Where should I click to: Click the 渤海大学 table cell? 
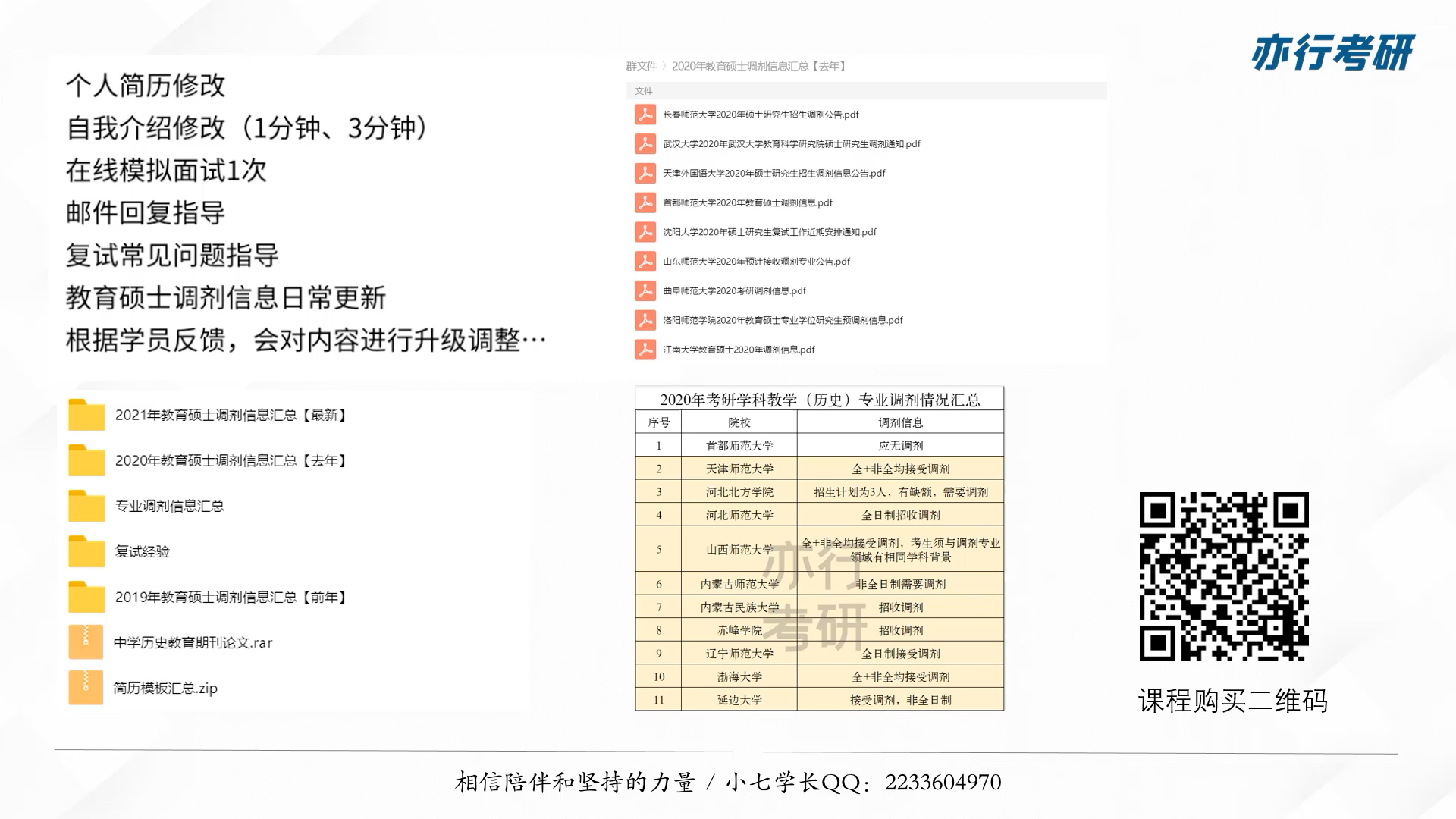[x=739, y=676]
